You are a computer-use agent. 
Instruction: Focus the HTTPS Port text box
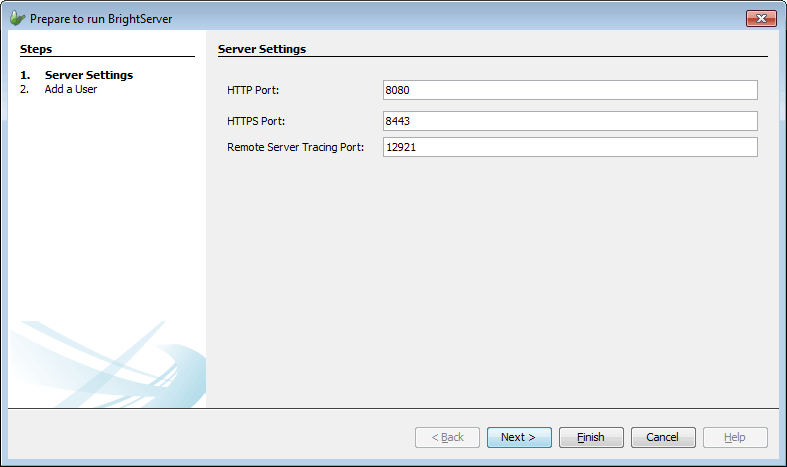coord(569,121)
